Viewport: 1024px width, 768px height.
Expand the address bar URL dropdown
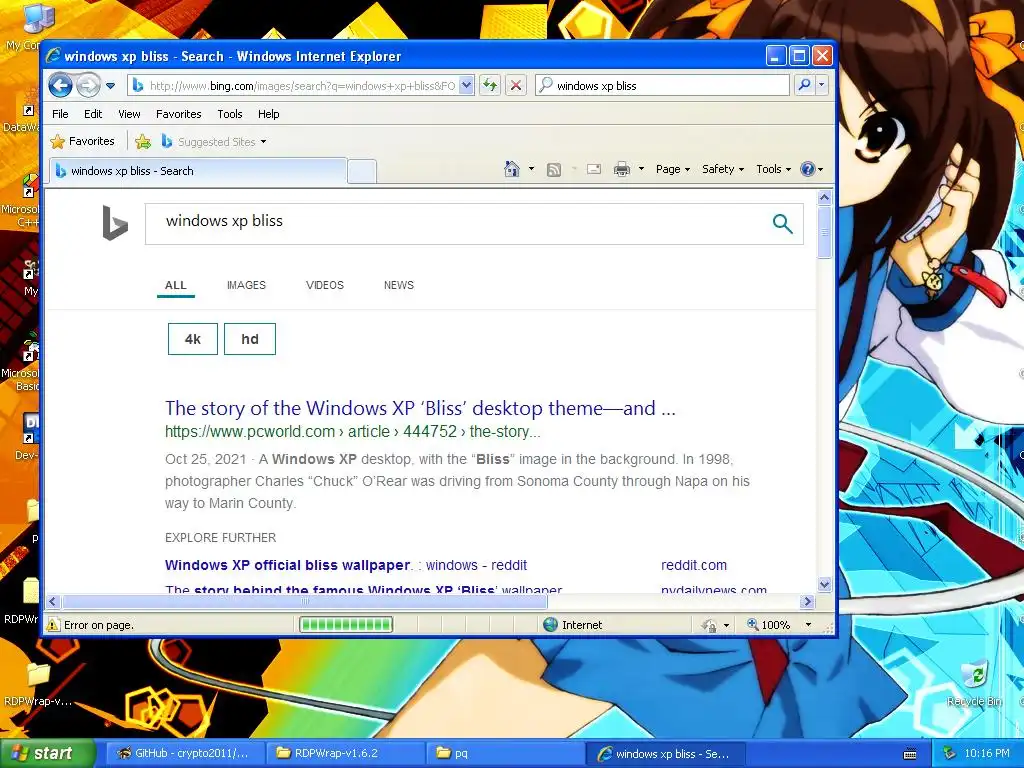click(x=466, y=86)
